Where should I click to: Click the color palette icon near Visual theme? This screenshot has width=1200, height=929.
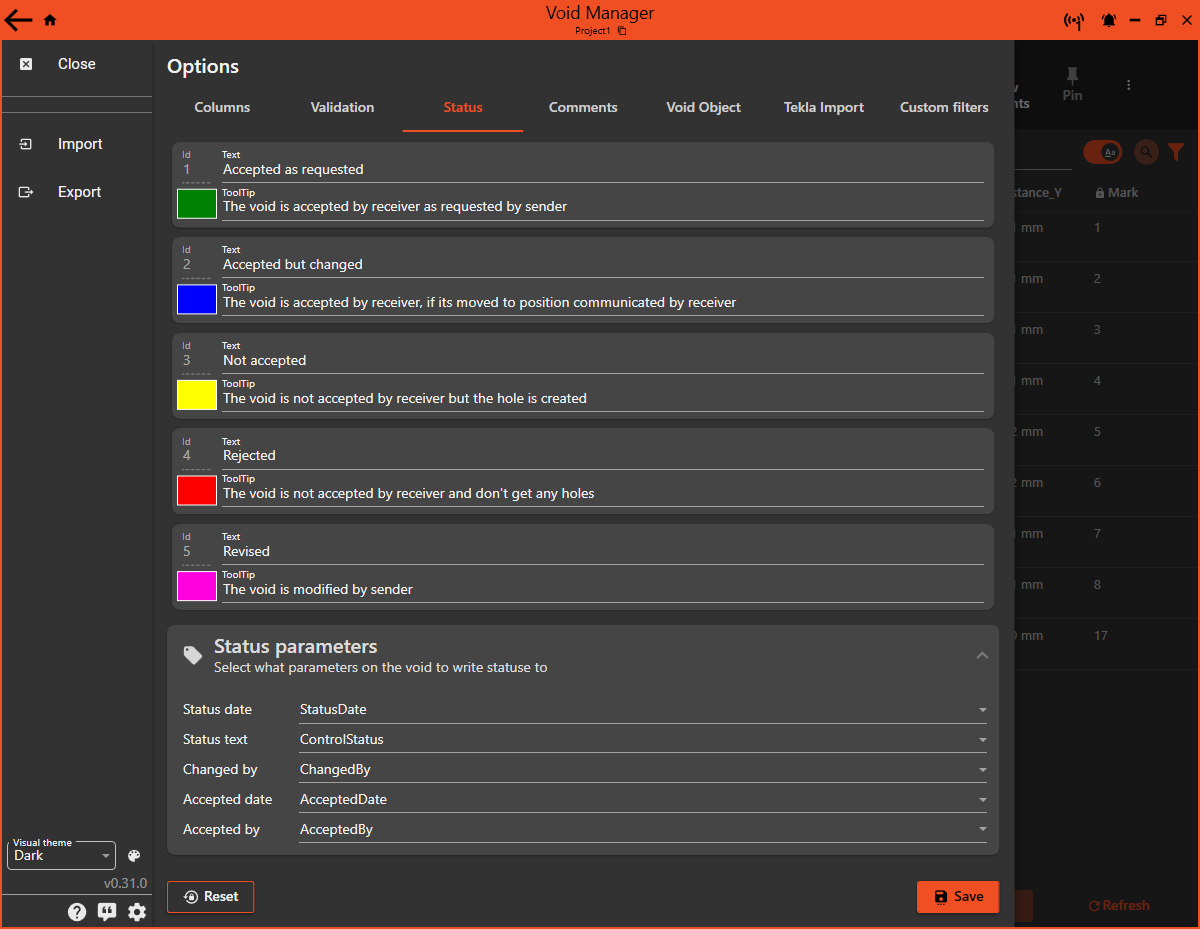[x=133, y=855]
